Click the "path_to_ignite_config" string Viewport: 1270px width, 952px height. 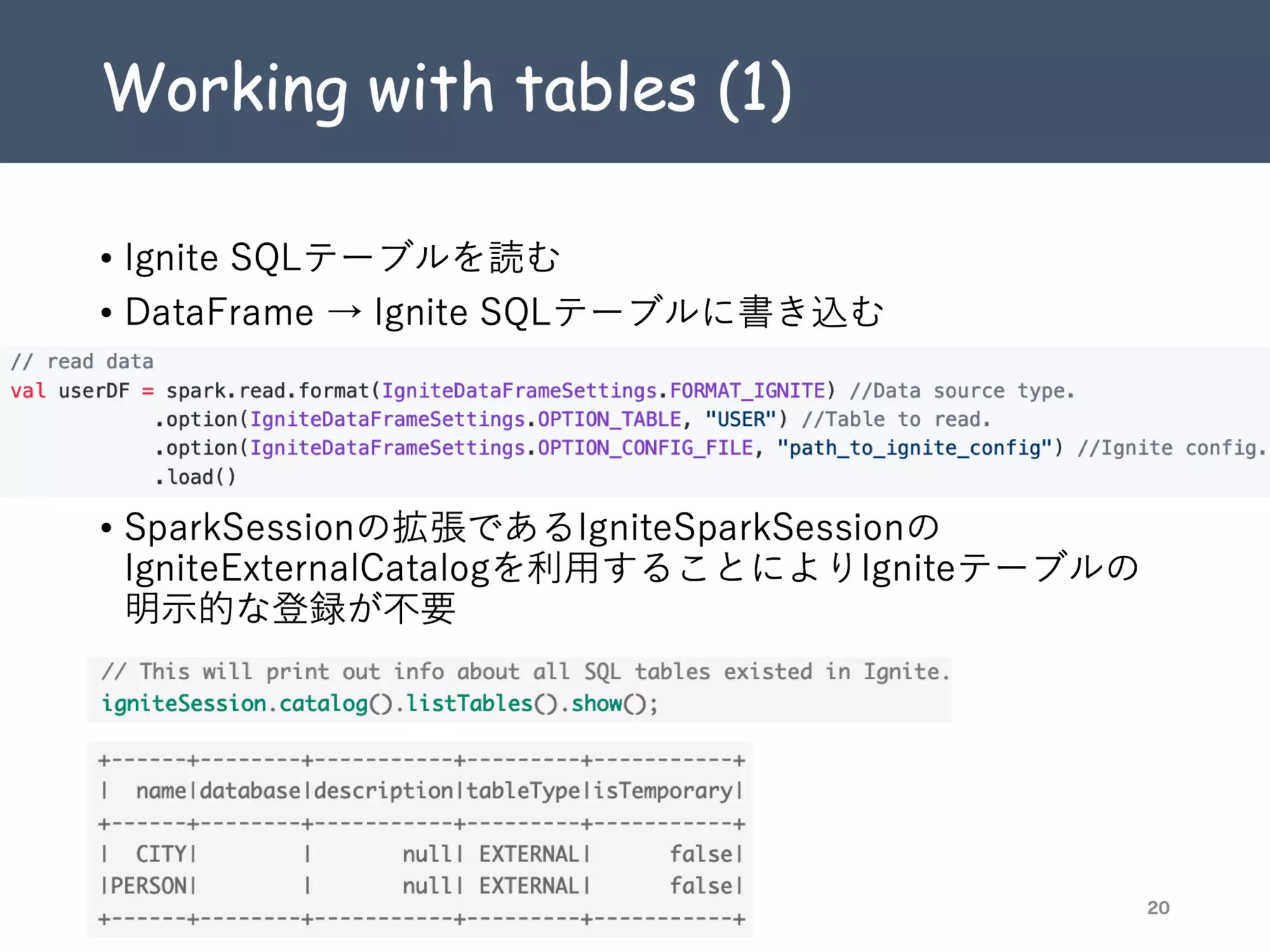coord(915,448)
